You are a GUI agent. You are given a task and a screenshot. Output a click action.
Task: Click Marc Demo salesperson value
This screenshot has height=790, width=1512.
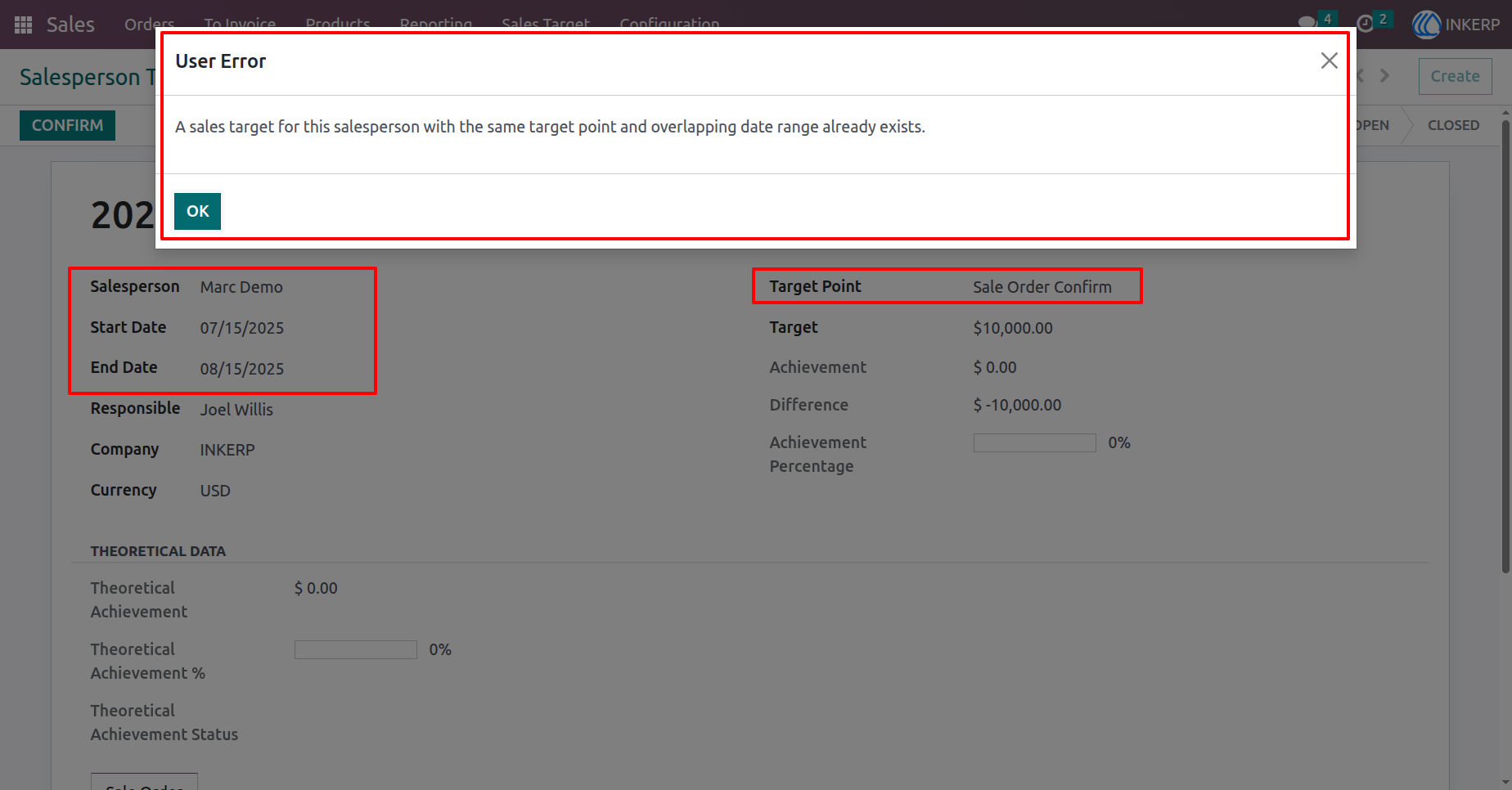tap(241, 287)
